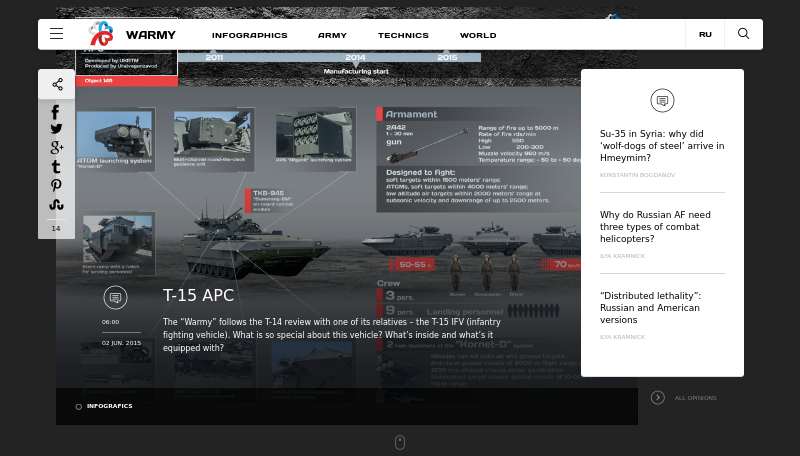Open the Infographics menu
The height and width of the screenshot is (456, 800).
click(x=249, y=35)
